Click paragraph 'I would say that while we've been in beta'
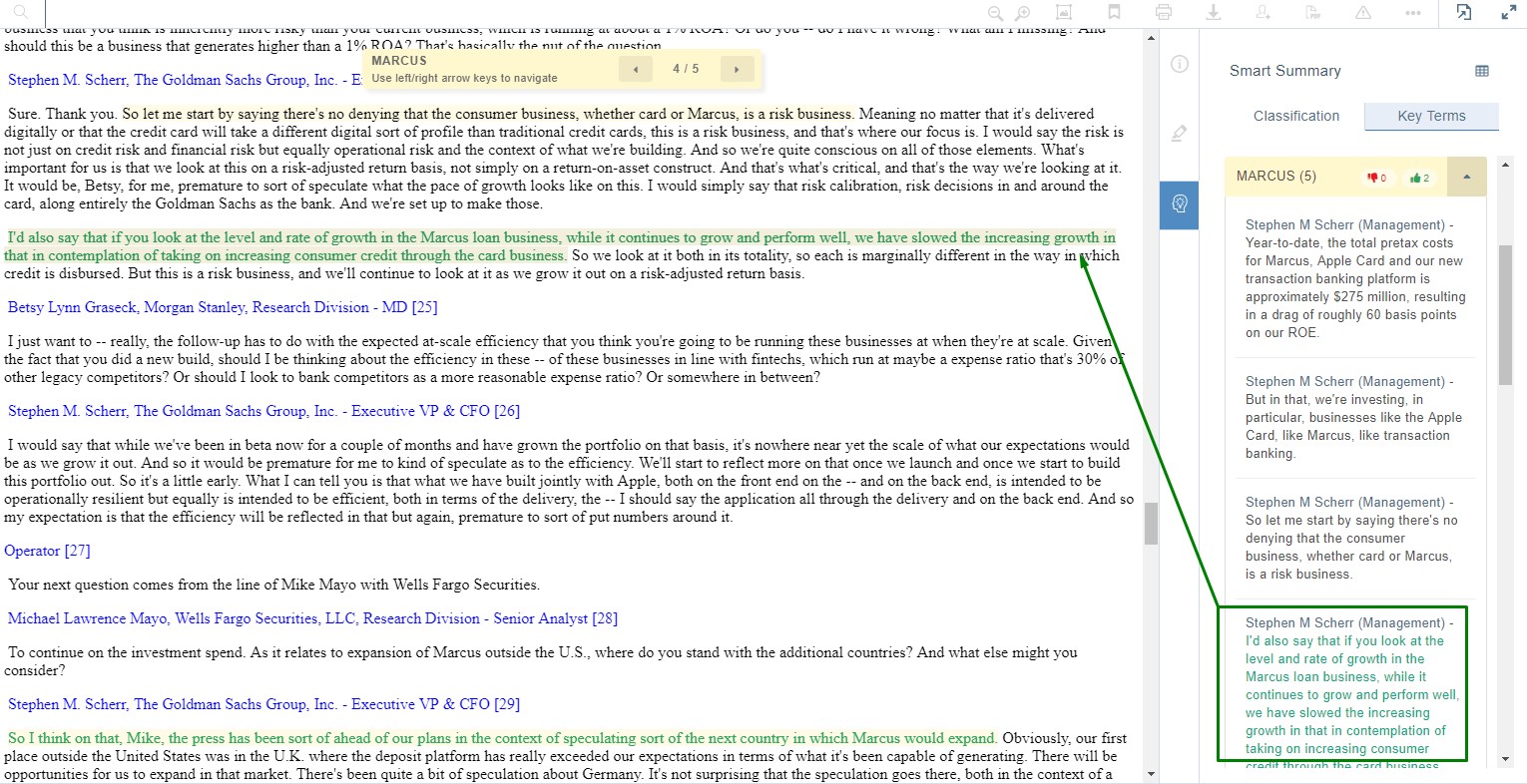The height and width of the screenshot is (784, 1527). (x=569, y=481)
